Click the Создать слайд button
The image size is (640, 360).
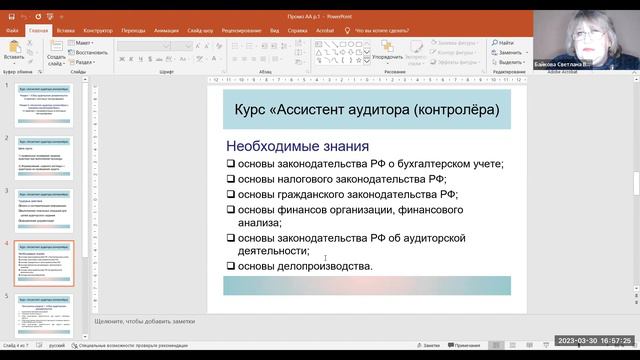click(x=56, y=53)
